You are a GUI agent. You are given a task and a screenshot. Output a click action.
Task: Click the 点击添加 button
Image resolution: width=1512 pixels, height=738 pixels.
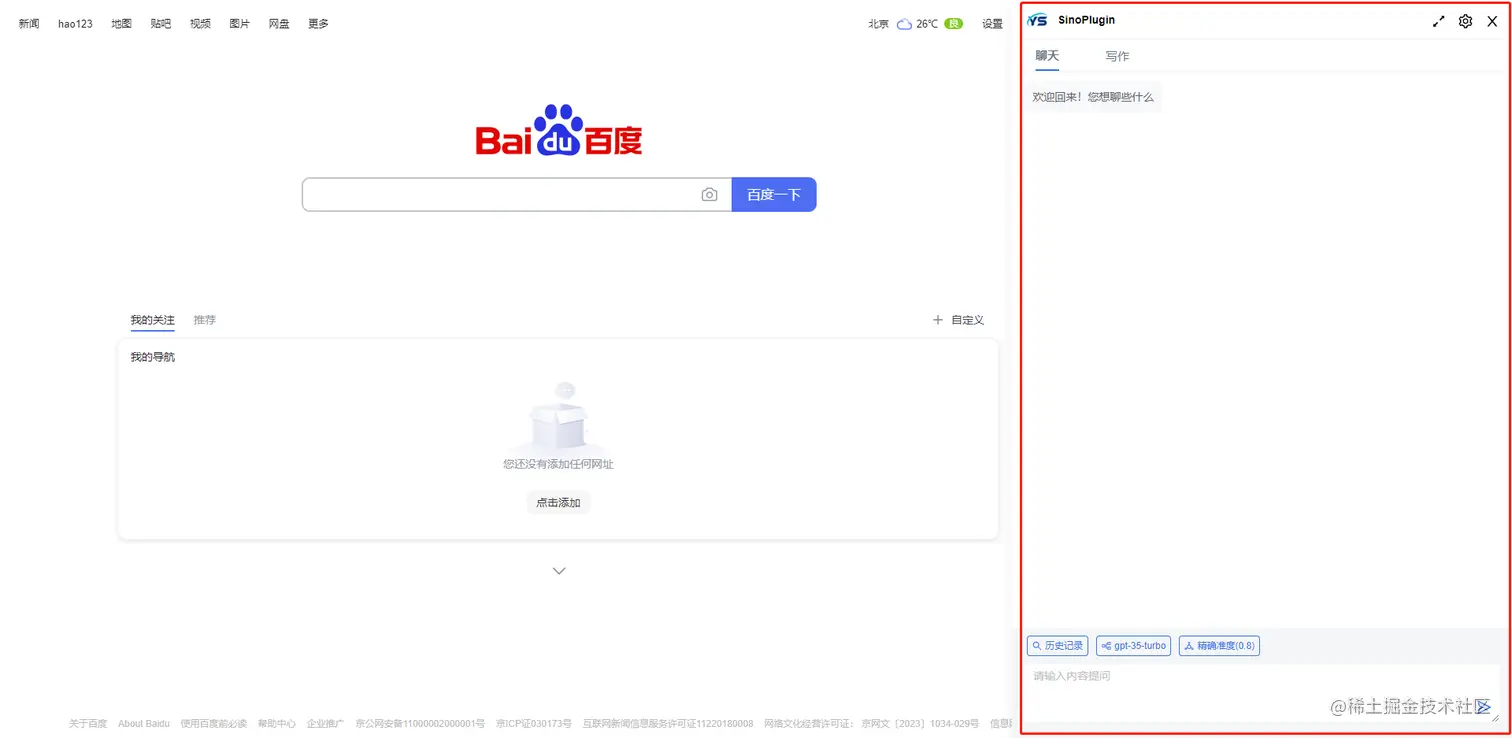(558, 503)
